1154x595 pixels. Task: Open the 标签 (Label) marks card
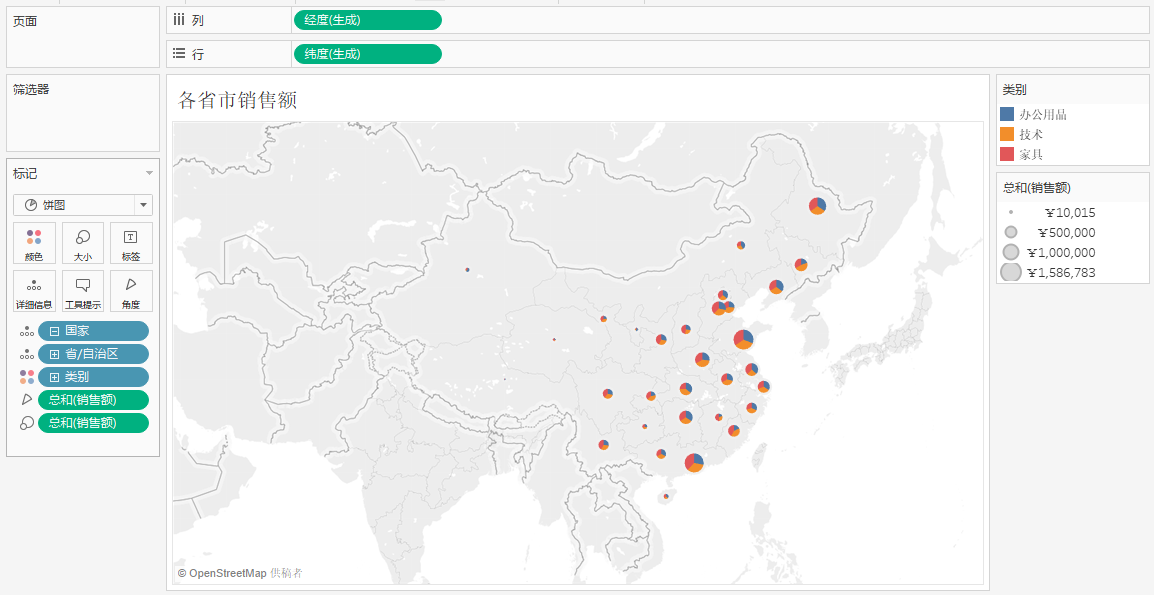131,243
